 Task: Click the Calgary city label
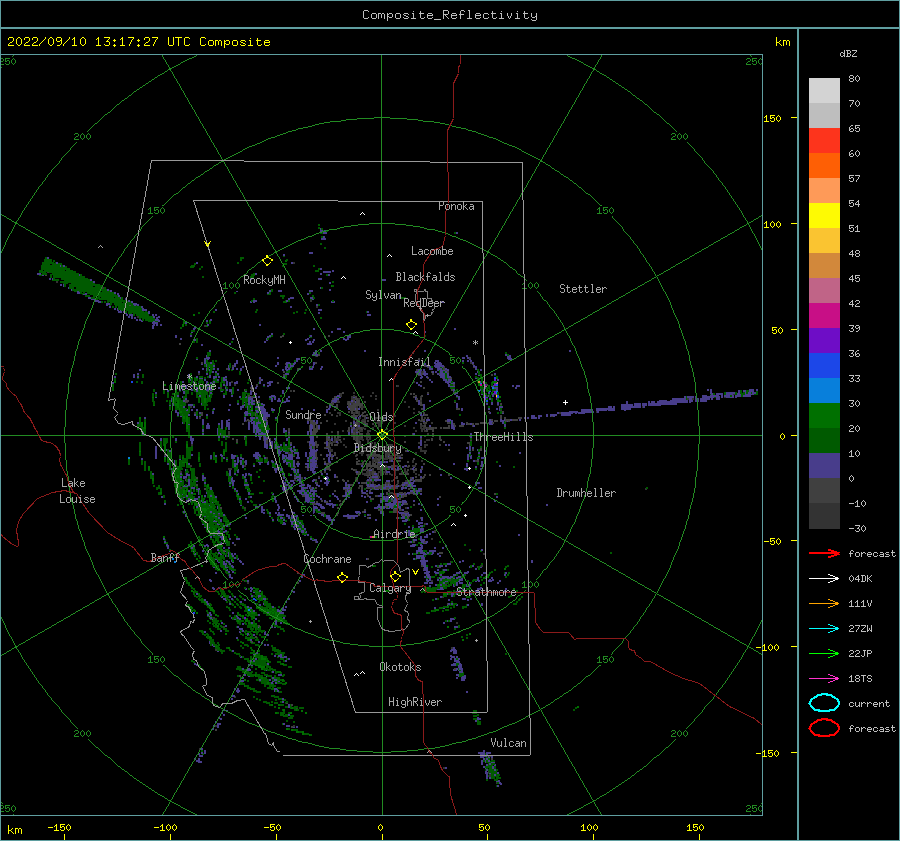390,588
